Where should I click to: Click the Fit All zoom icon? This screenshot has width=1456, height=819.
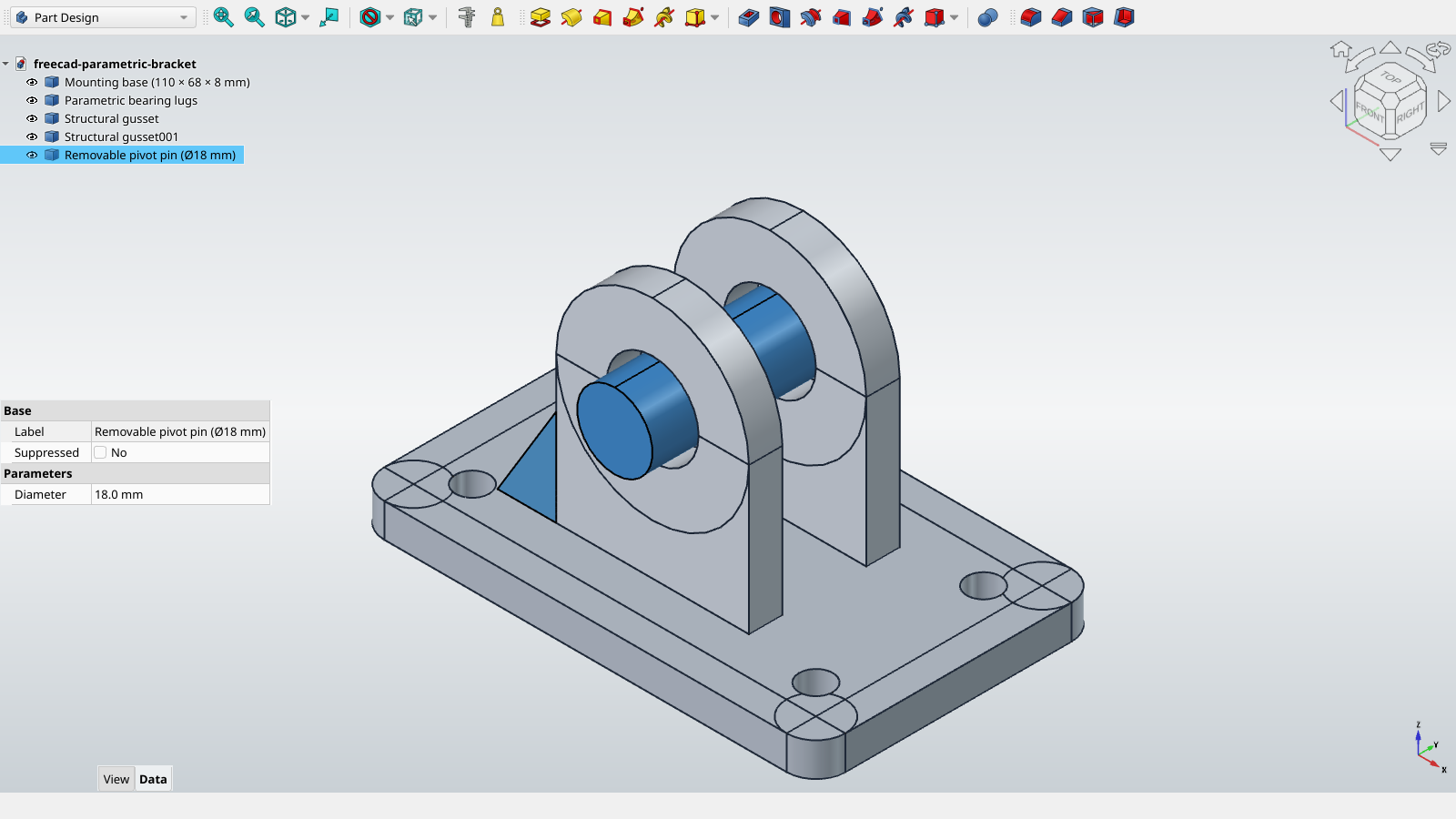224,17
